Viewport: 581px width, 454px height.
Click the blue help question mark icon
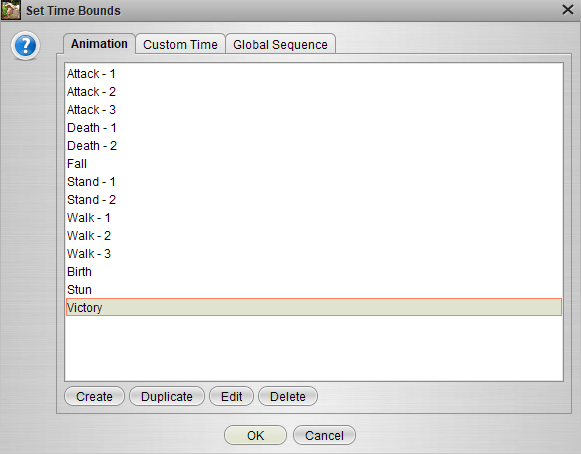[x=25, y=46]
